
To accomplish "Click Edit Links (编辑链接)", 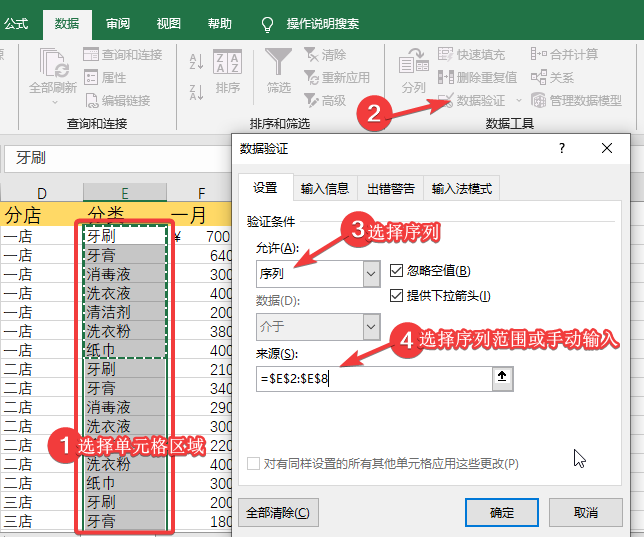I will pyautogui.click(x=118, y=100).
